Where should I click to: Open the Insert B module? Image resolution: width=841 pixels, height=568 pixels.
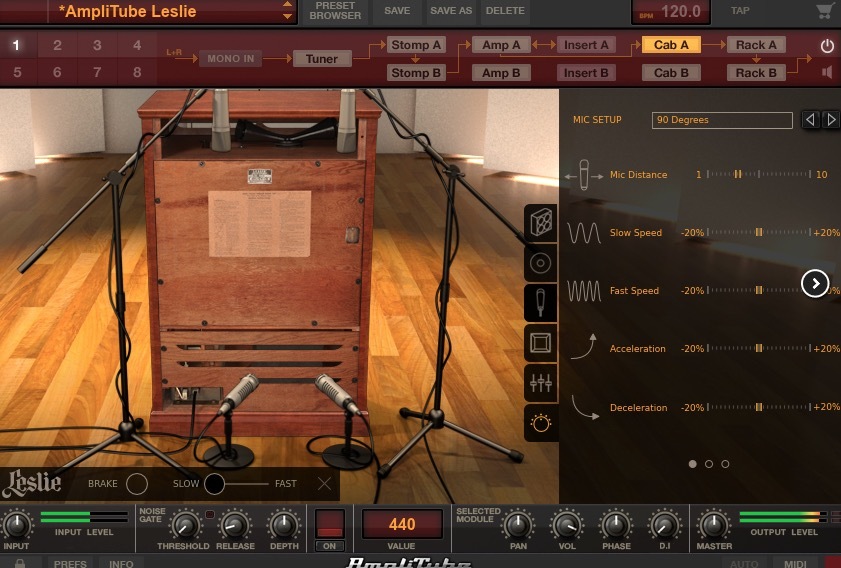586,72
